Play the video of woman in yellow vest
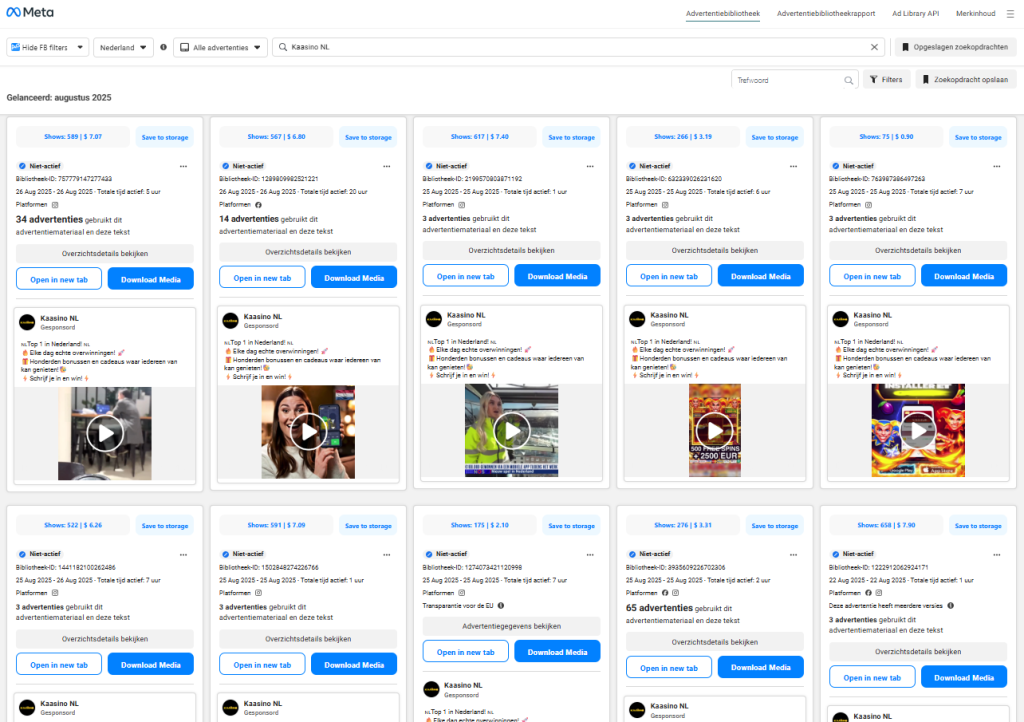This screenshot has height=722, width=1024. click(511, 430)
